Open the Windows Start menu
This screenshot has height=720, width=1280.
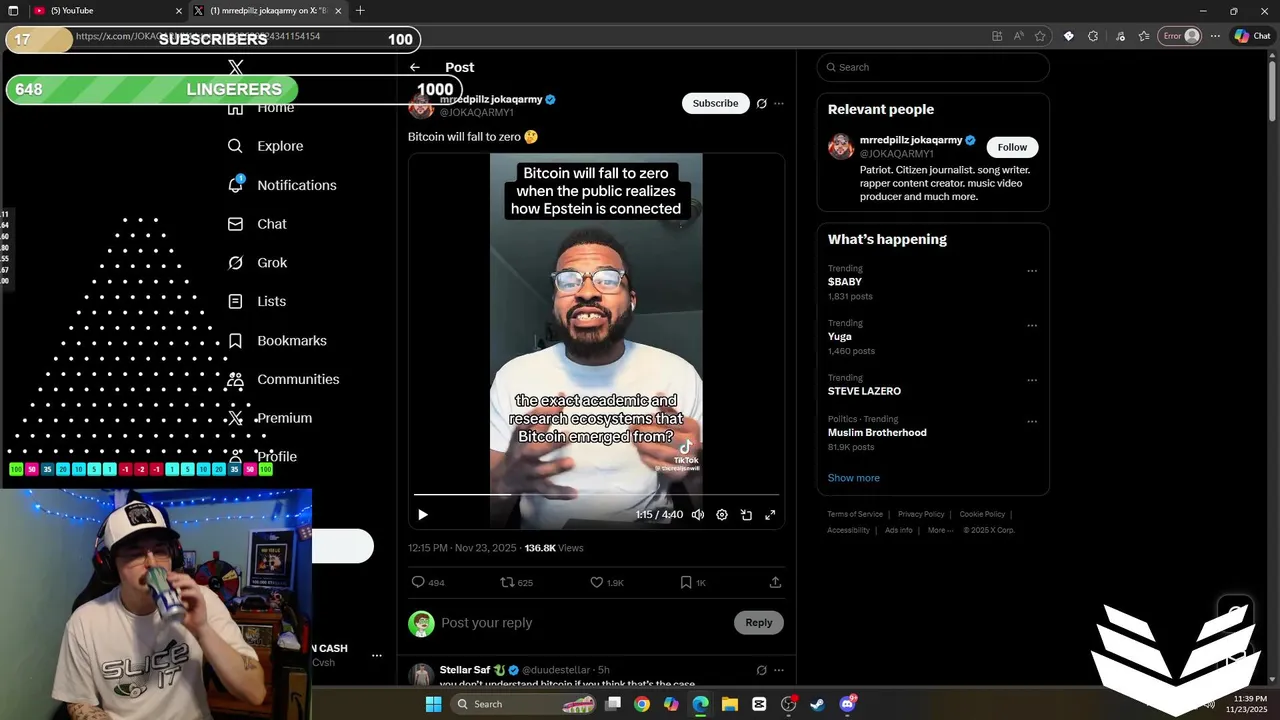[x=433, y=704]
